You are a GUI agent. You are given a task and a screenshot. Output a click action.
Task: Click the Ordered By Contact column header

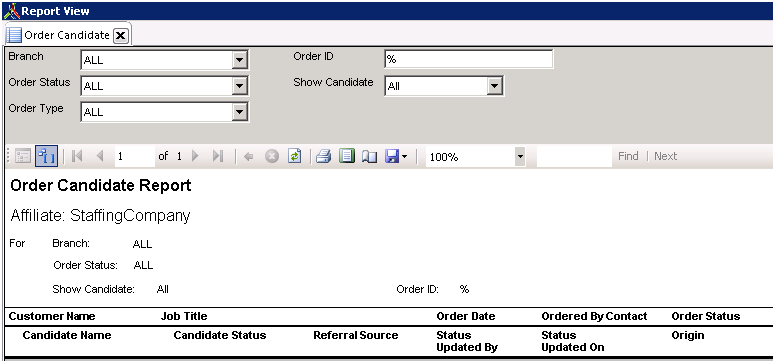(x=594, y=316)
